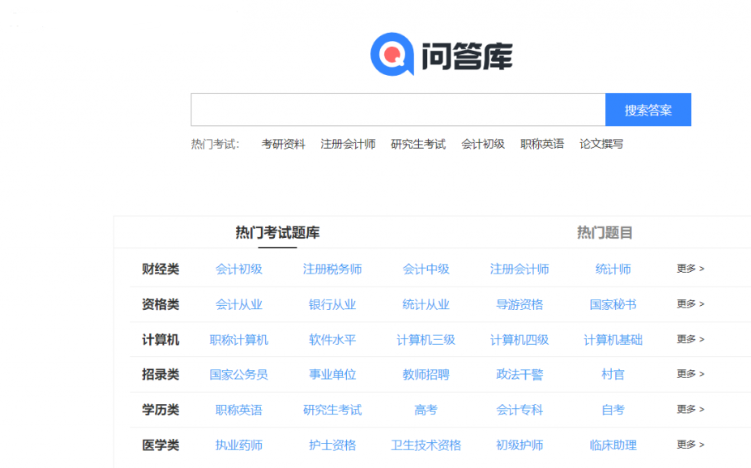The image size is (751, 468).
Task: Open the 软件水平 question bank
Action: point(332,340)
